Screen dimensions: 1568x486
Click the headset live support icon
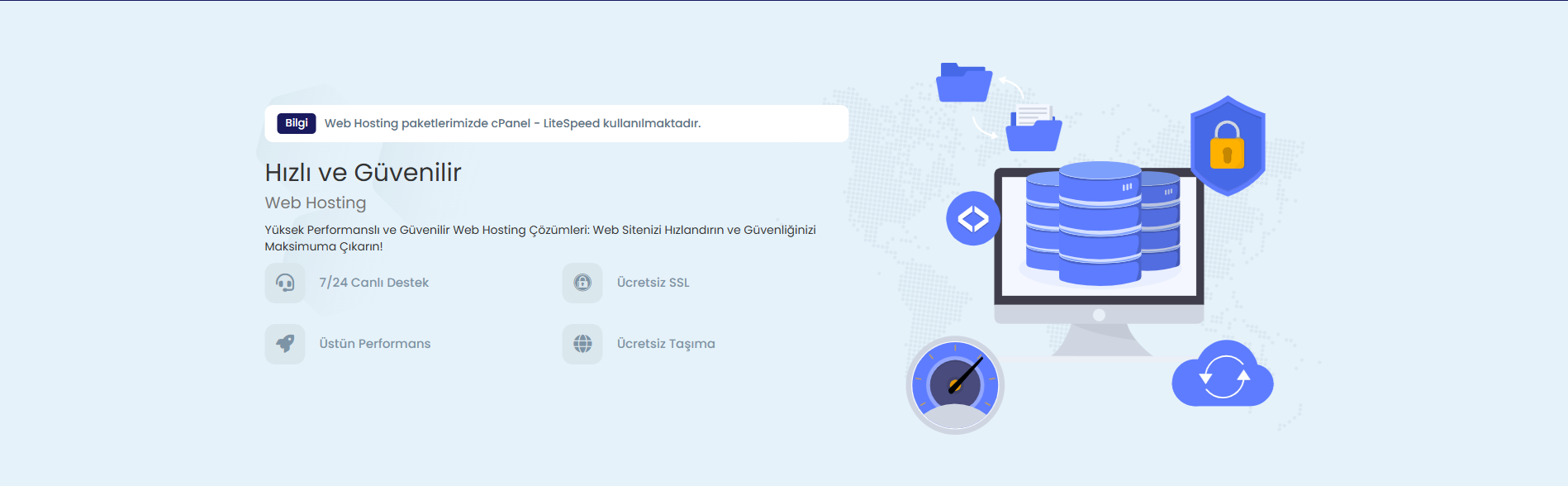(x=285, y=283)
